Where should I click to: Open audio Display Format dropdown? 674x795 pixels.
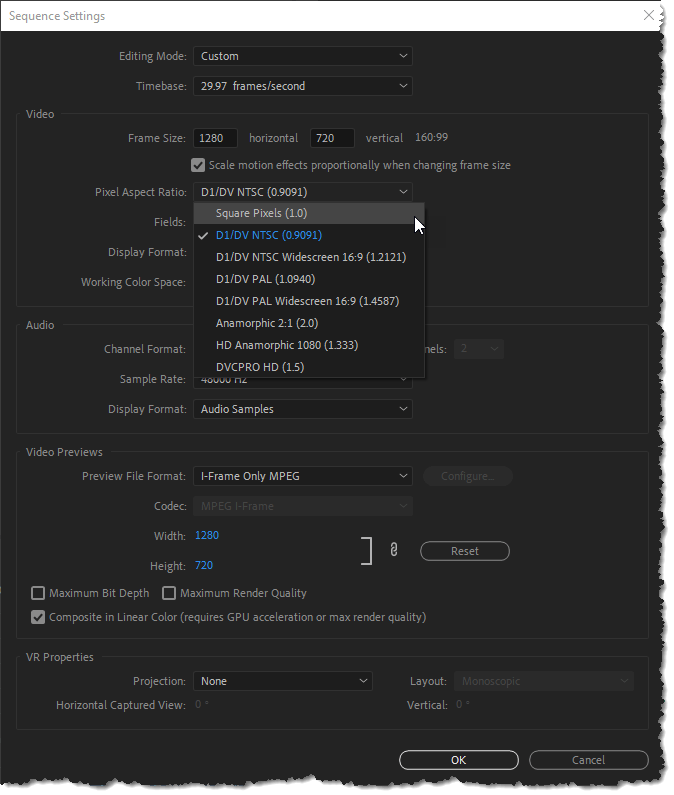tap(302, 409)
